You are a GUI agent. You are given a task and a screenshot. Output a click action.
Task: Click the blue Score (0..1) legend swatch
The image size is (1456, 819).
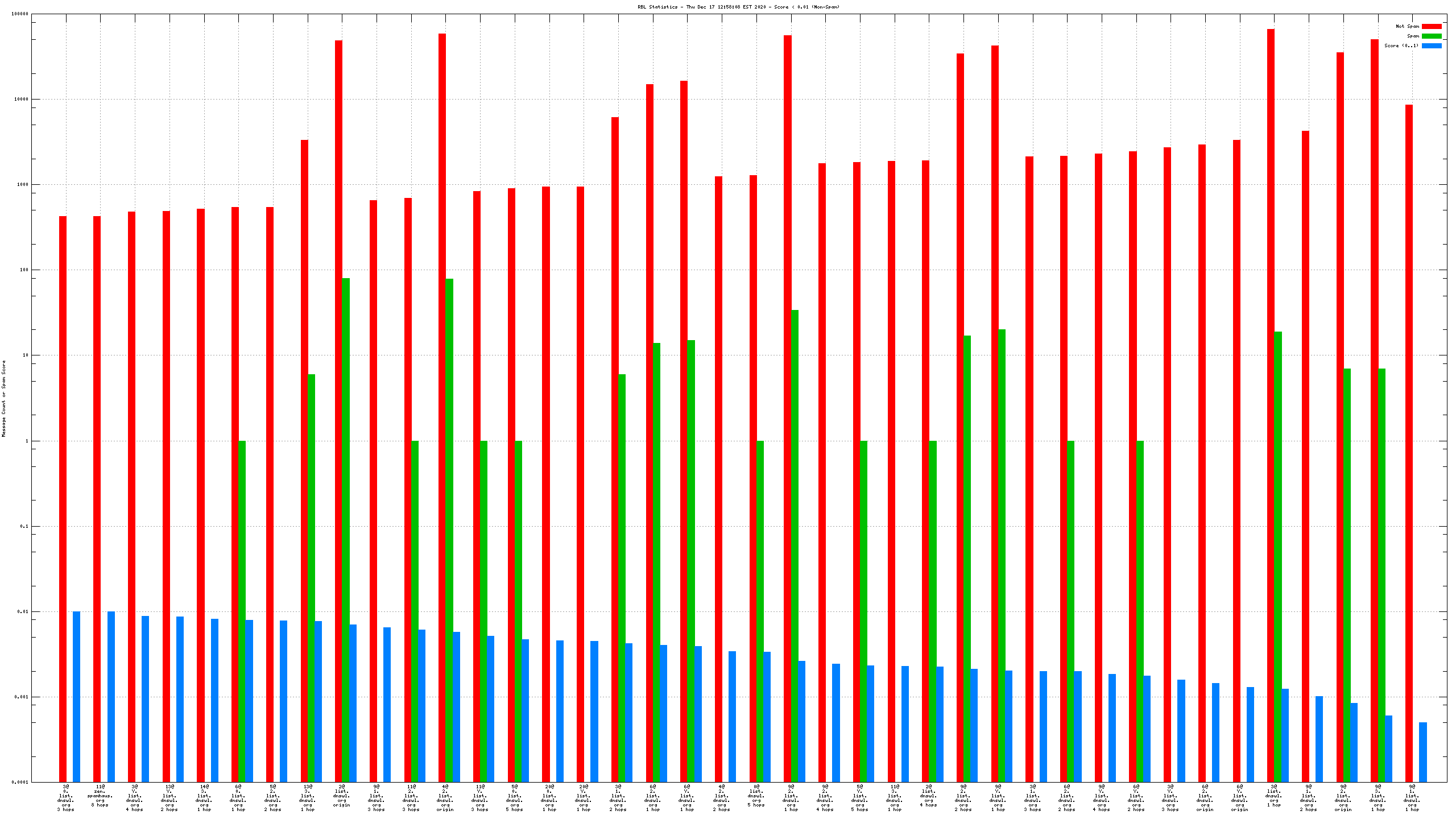pyautogui.click(x=1431, y=45)
